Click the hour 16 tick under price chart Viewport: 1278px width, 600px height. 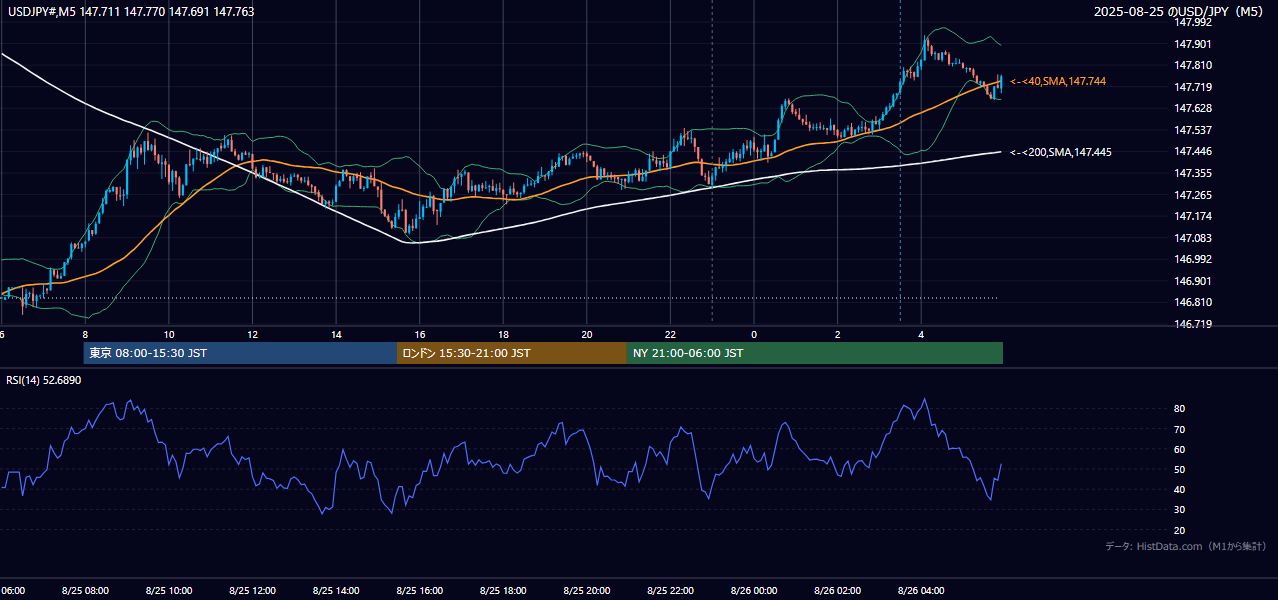tap(420, 335)
